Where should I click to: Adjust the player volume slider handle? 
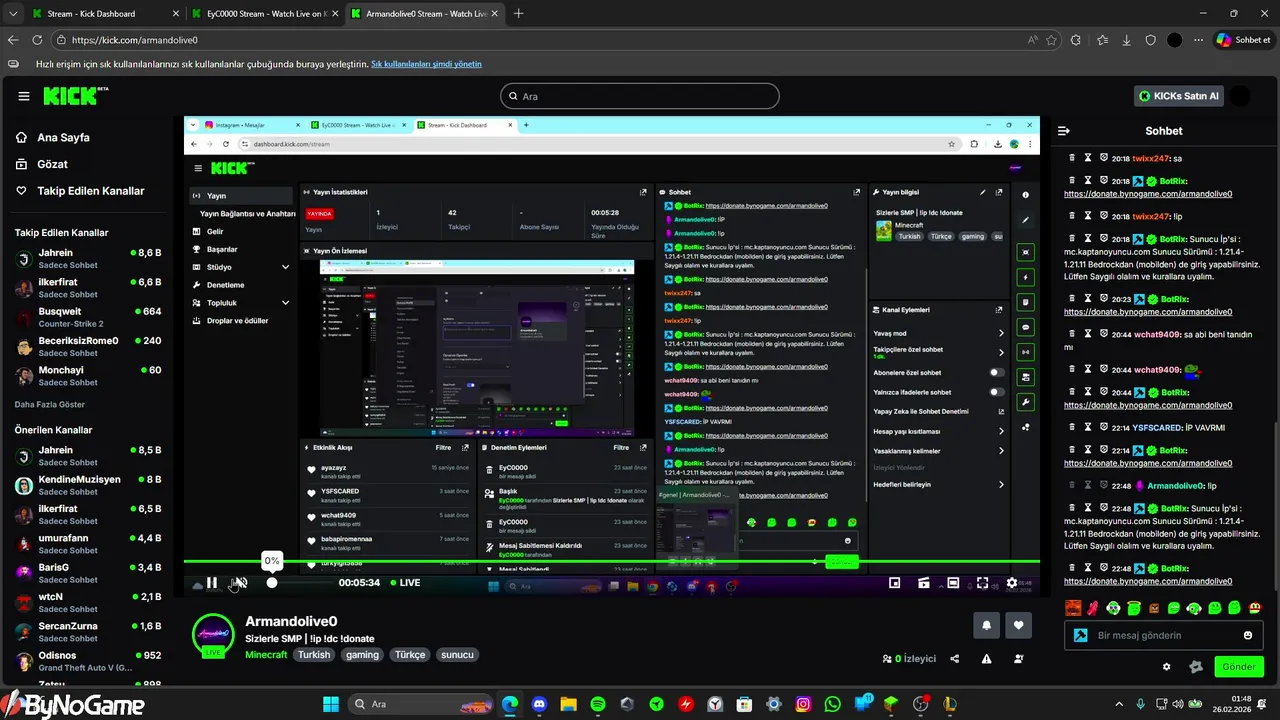tap(272, 583)
